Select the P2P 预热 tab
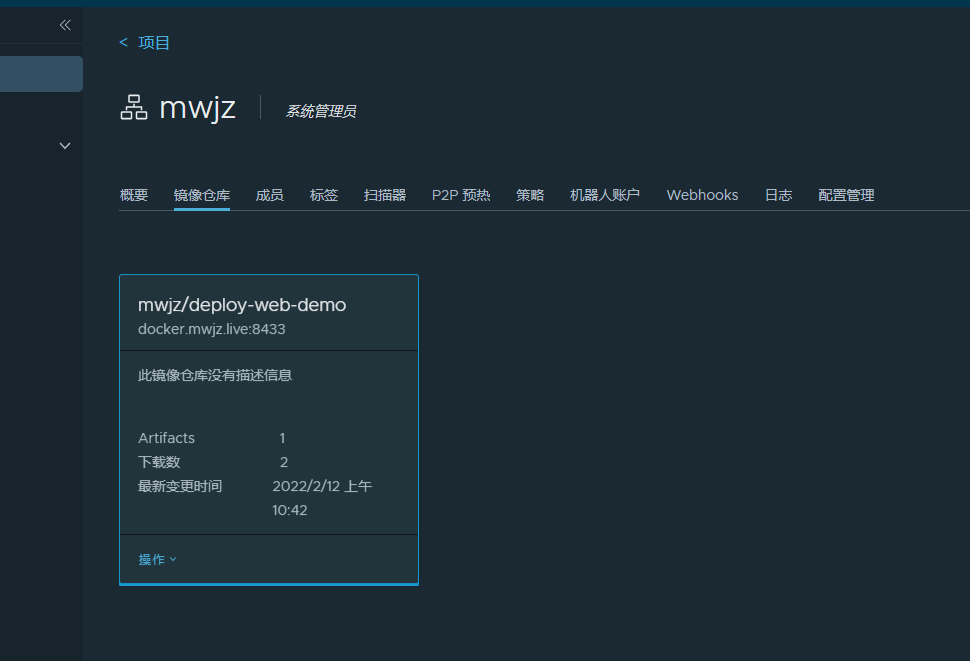 click(x=461, y=195)
